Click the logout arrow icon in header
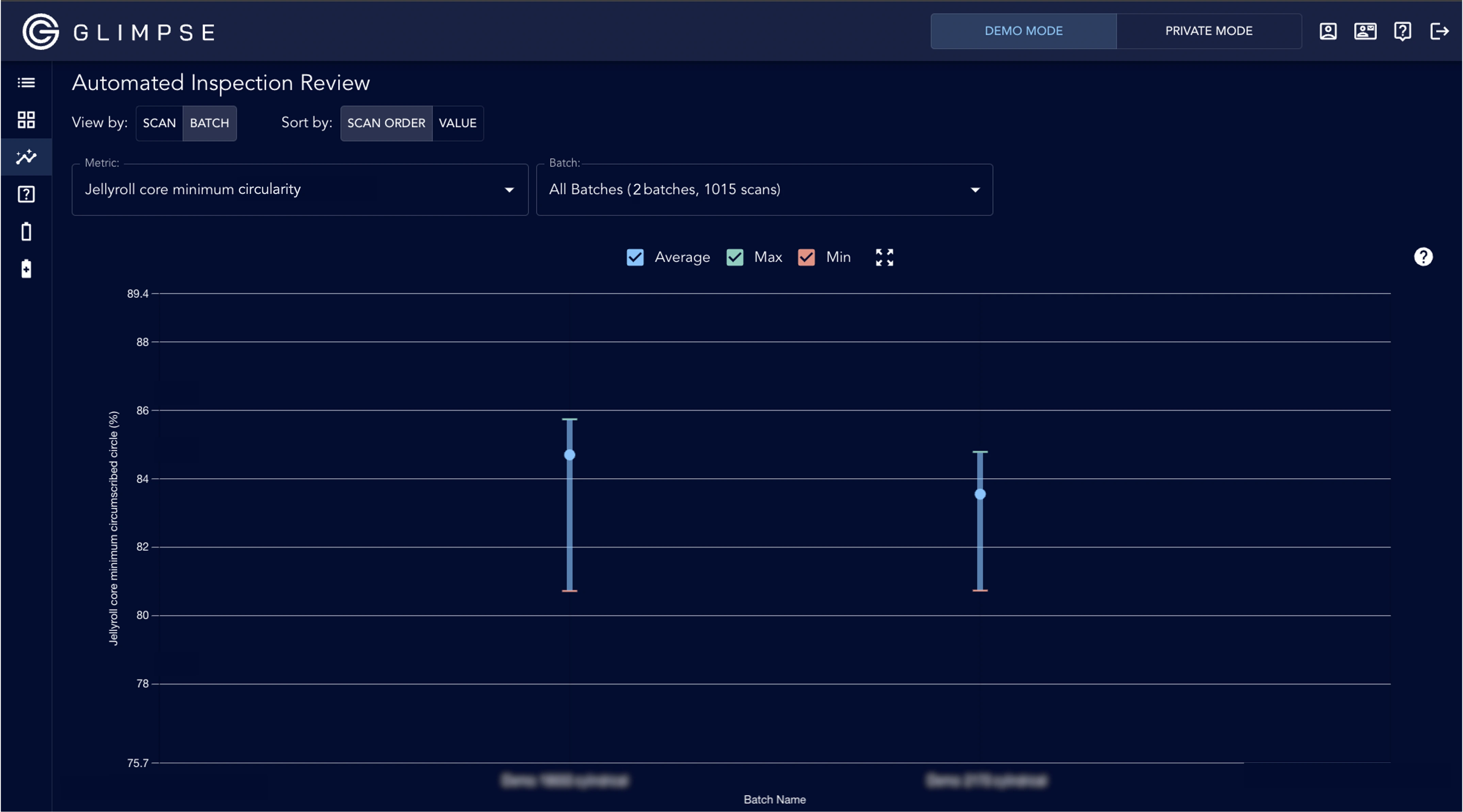The width and height of the screenshot is (1463, 812). click(1439, 31)
